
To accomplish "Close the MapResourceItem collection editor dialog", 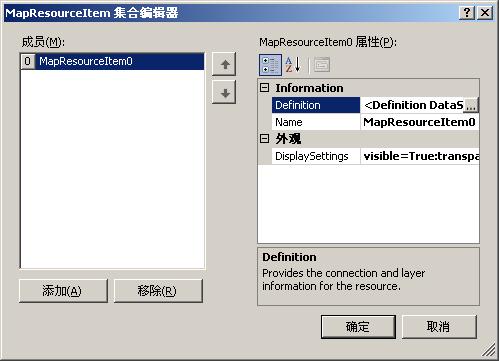I will (485, 13).
